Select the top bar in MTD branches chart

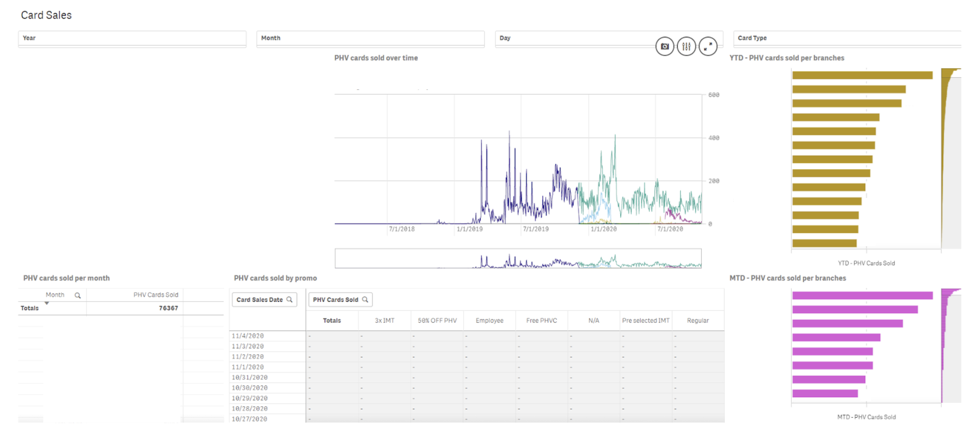click(861, 295)
